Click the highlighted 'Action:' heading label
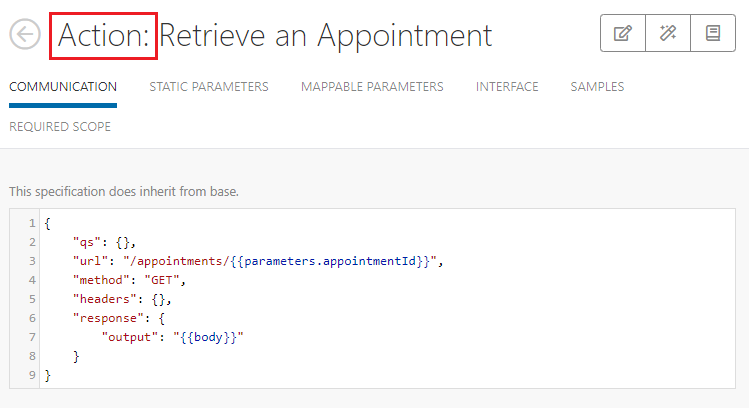Image resolution: width=749 pixels, height=408 pixels. 103,35
